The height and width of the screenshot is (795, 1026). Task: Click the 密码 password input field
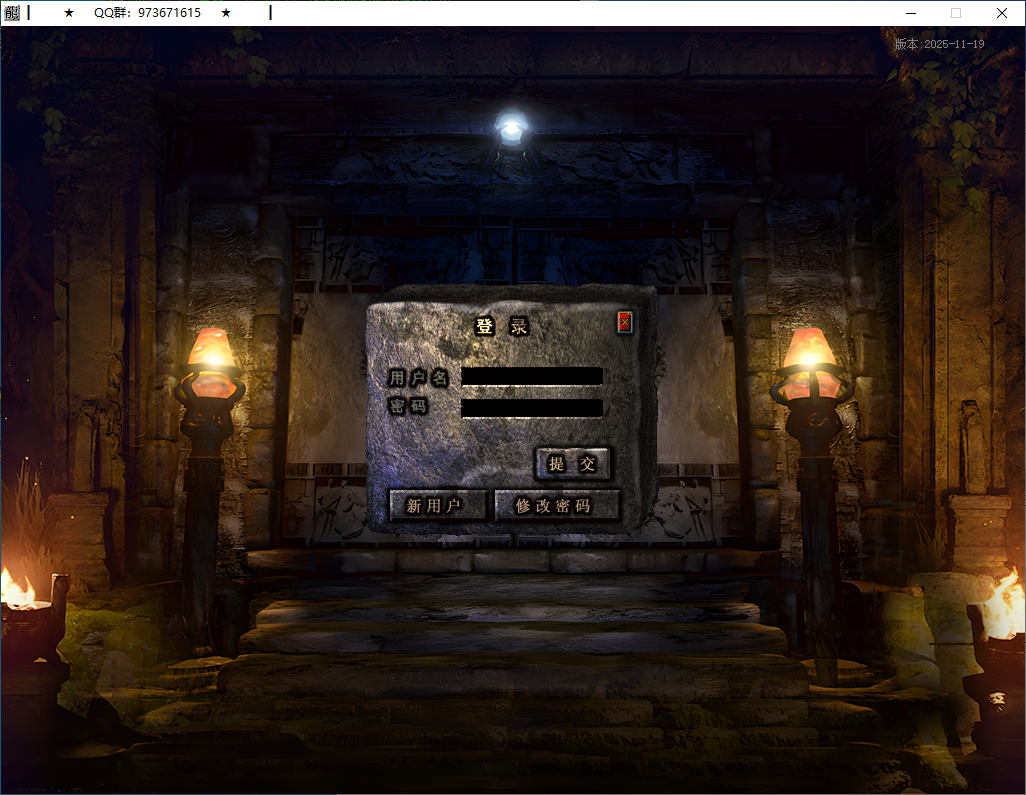coord(531,407)
